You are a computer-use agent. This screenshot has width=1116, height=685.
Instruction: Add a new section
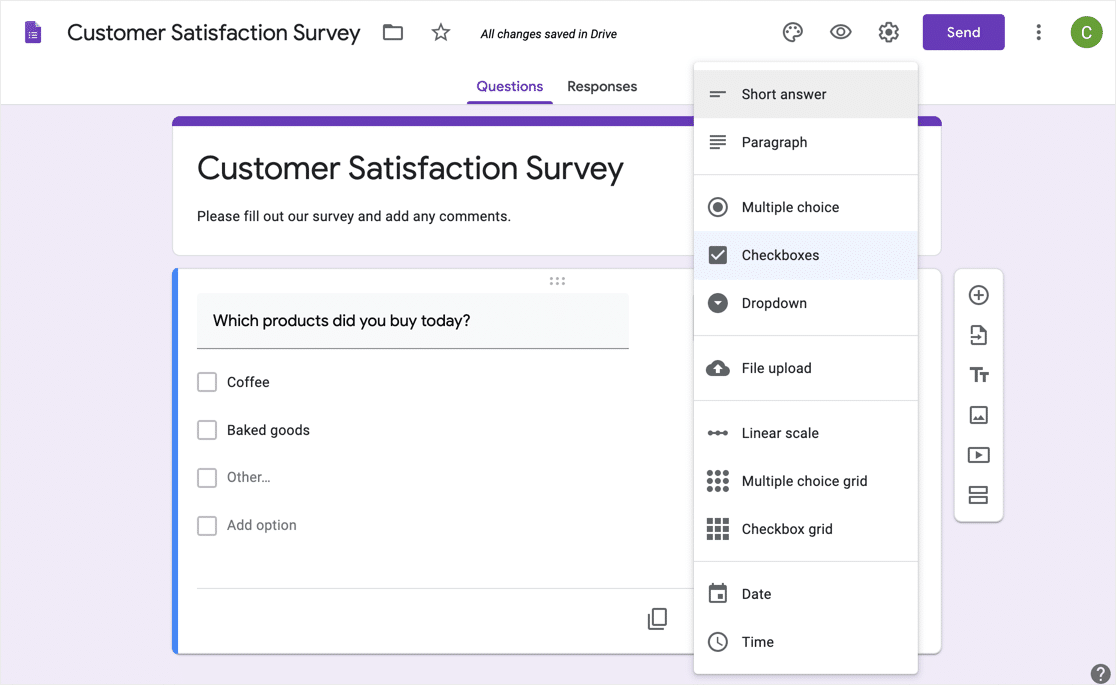point(978,495)
